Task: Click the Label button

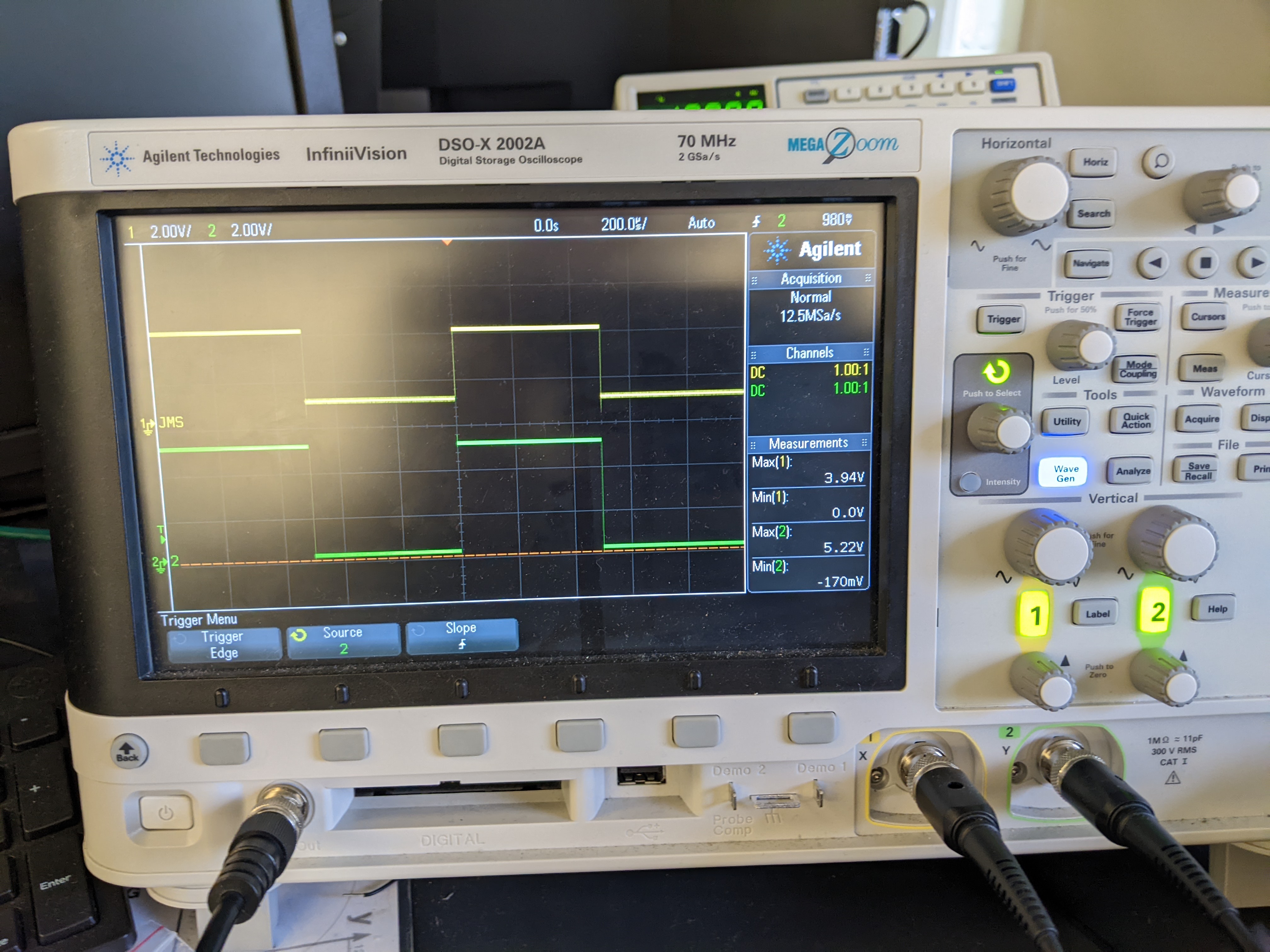Action: (x=1097, y=614)
